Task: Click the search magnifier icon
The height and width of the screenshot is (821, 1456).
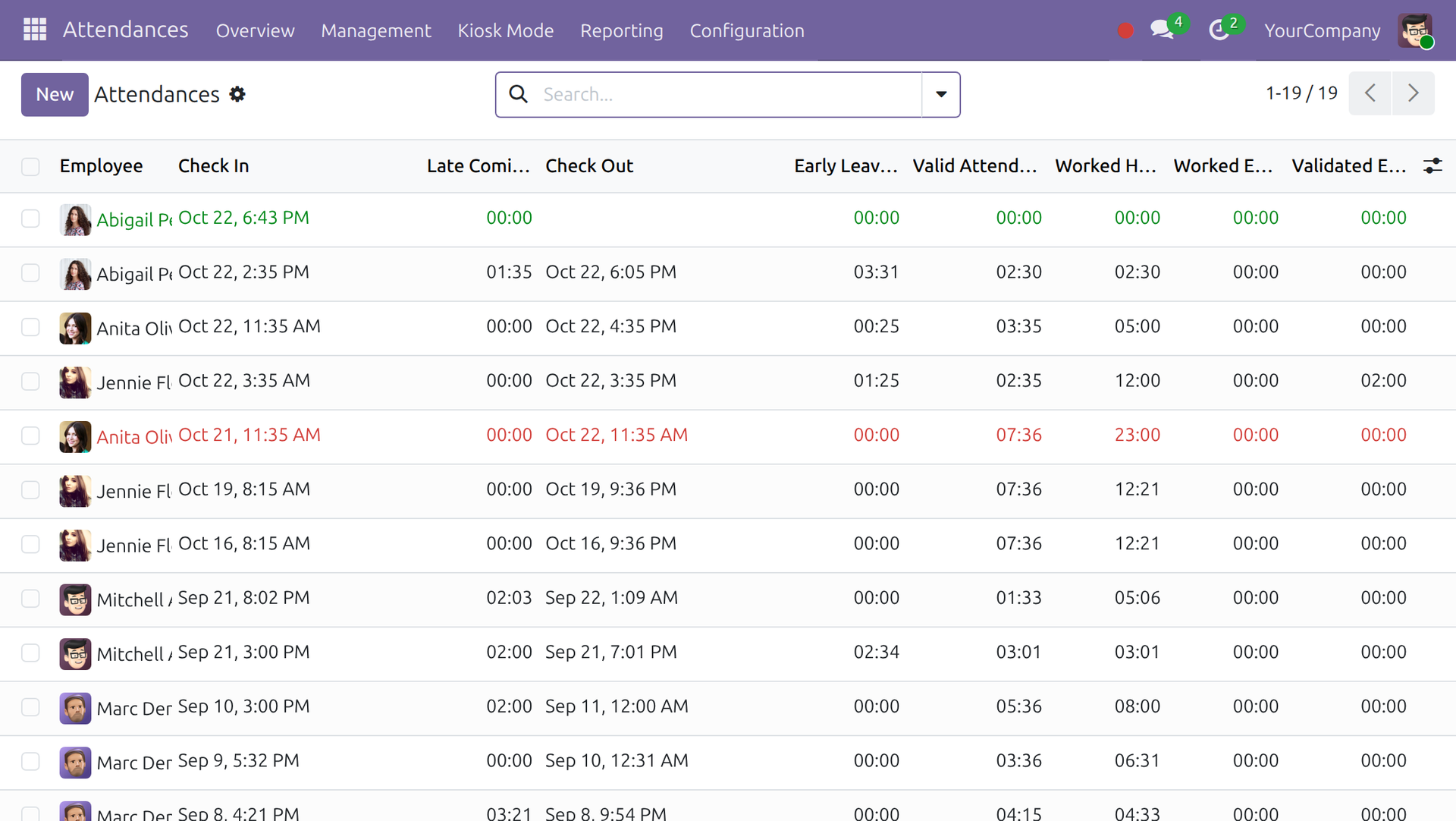Action: pos(519,94)
